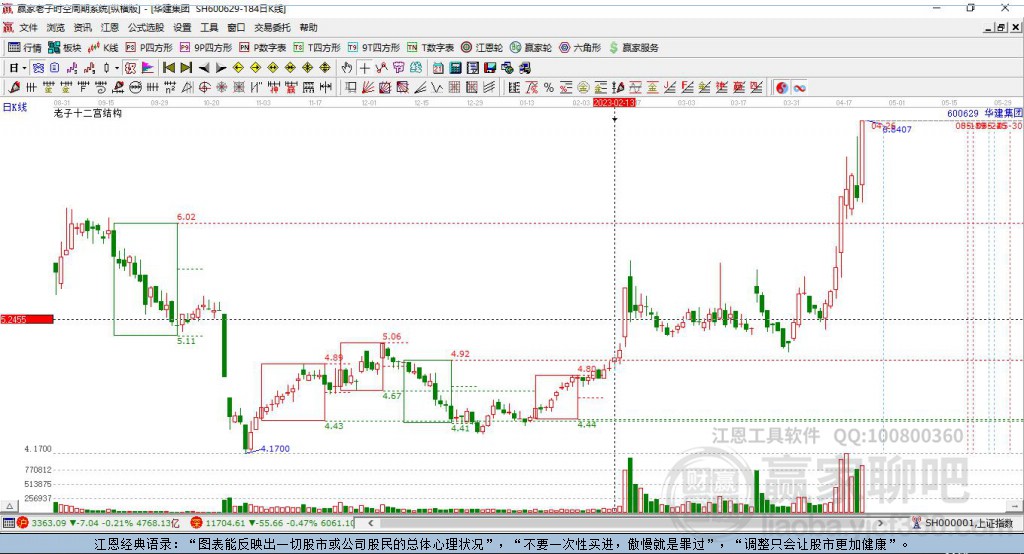Open the calendar date icon
Viewport: 1024px width, 554px height.
[x=438, y=68]
